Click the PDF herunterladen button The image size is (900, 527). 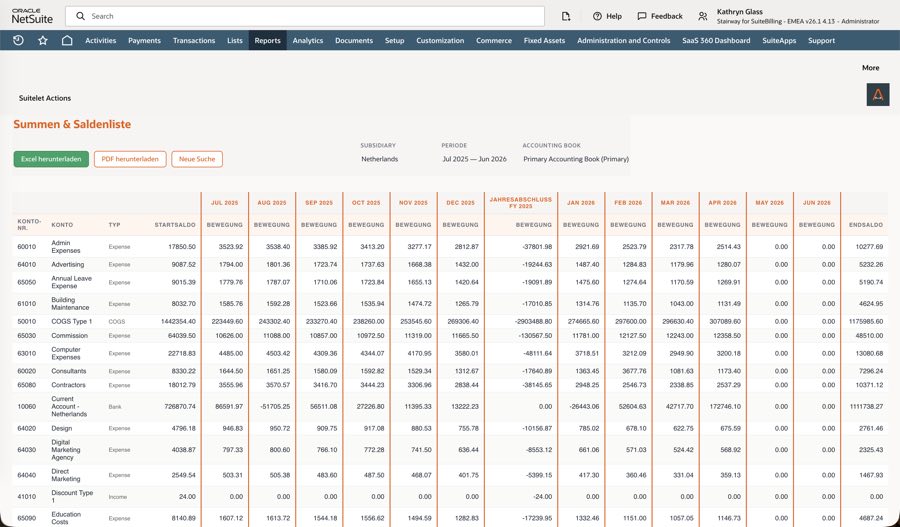pos(130,159)
